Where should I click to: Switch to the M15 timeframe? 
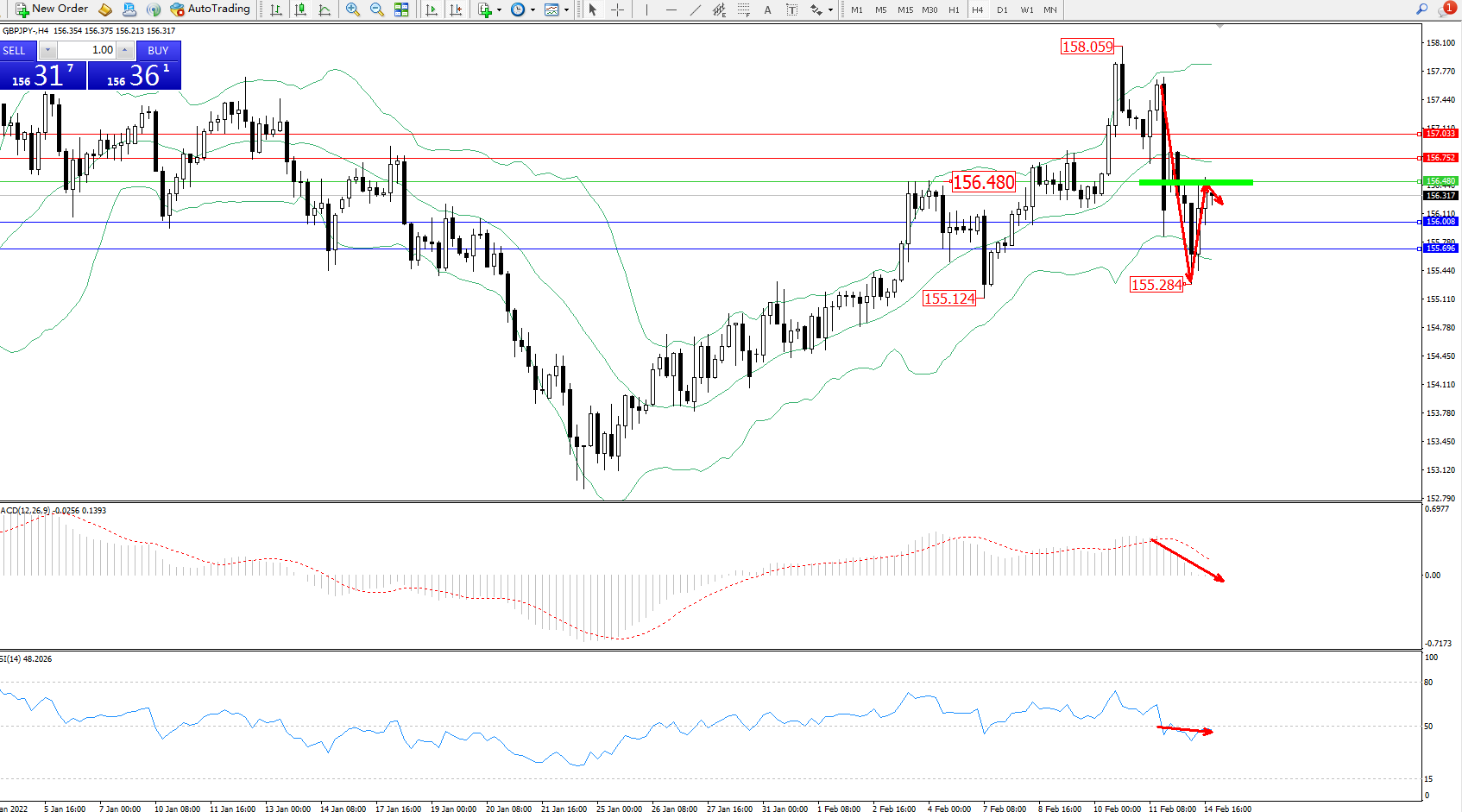(x=904, y=9)
